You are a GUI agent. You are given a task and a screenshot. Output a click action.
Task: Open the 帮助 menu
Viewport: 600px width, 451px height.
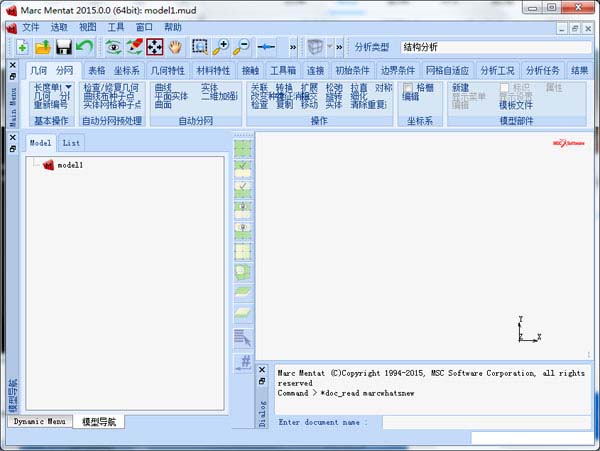point(173,27)
